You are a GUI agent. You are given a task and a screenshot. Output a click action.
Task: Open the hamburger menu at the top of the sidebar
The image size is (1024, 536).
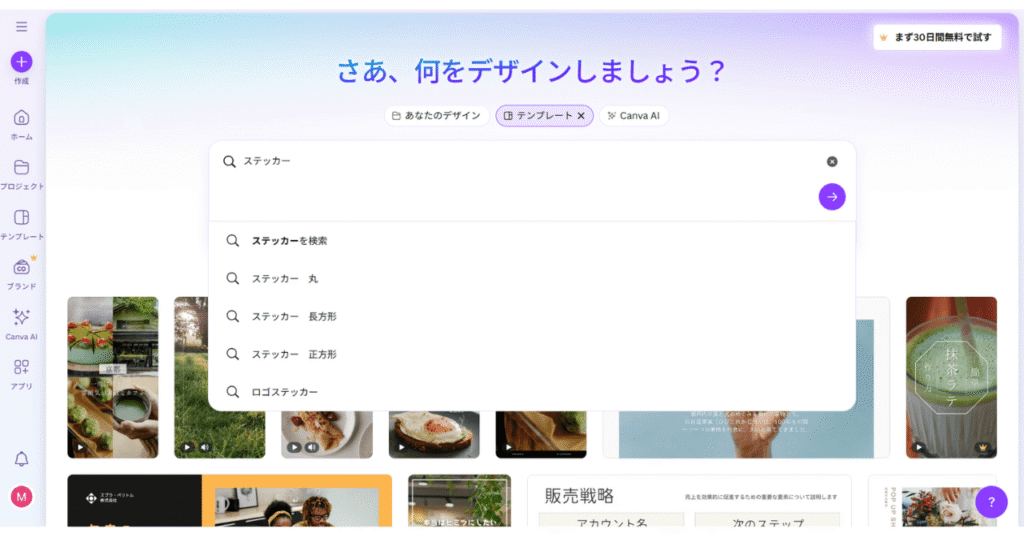click(x=22, y=27)
